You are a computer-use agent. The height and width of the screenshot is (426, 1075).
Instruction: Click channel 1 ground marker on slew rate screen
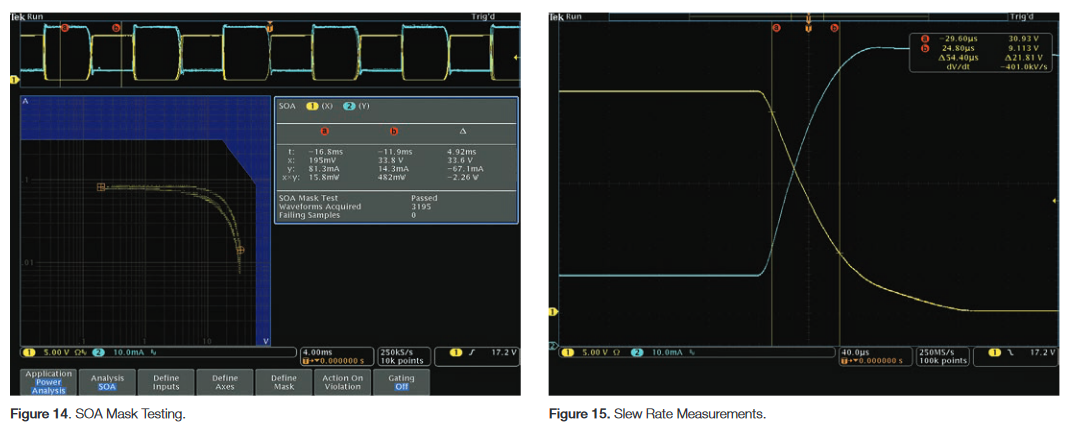coord(553,312)
